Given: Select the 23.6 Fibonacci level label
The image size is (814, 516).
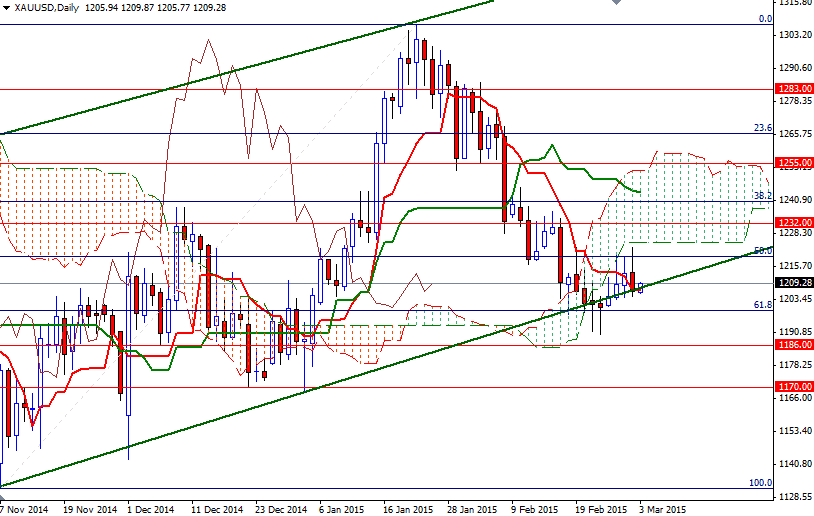Looking at the screenshot, I should pos(762,128).
